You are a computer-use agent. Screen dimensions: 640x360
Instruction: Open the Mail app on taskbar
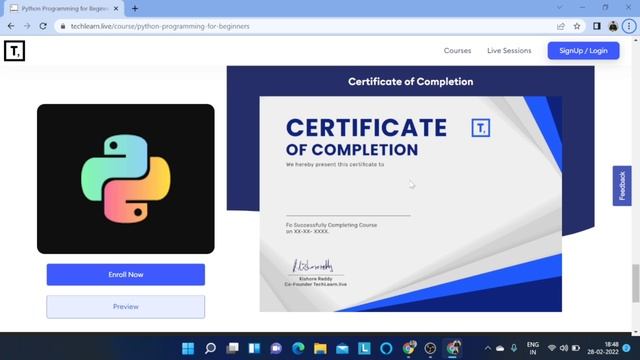click(x=342, y=348)
